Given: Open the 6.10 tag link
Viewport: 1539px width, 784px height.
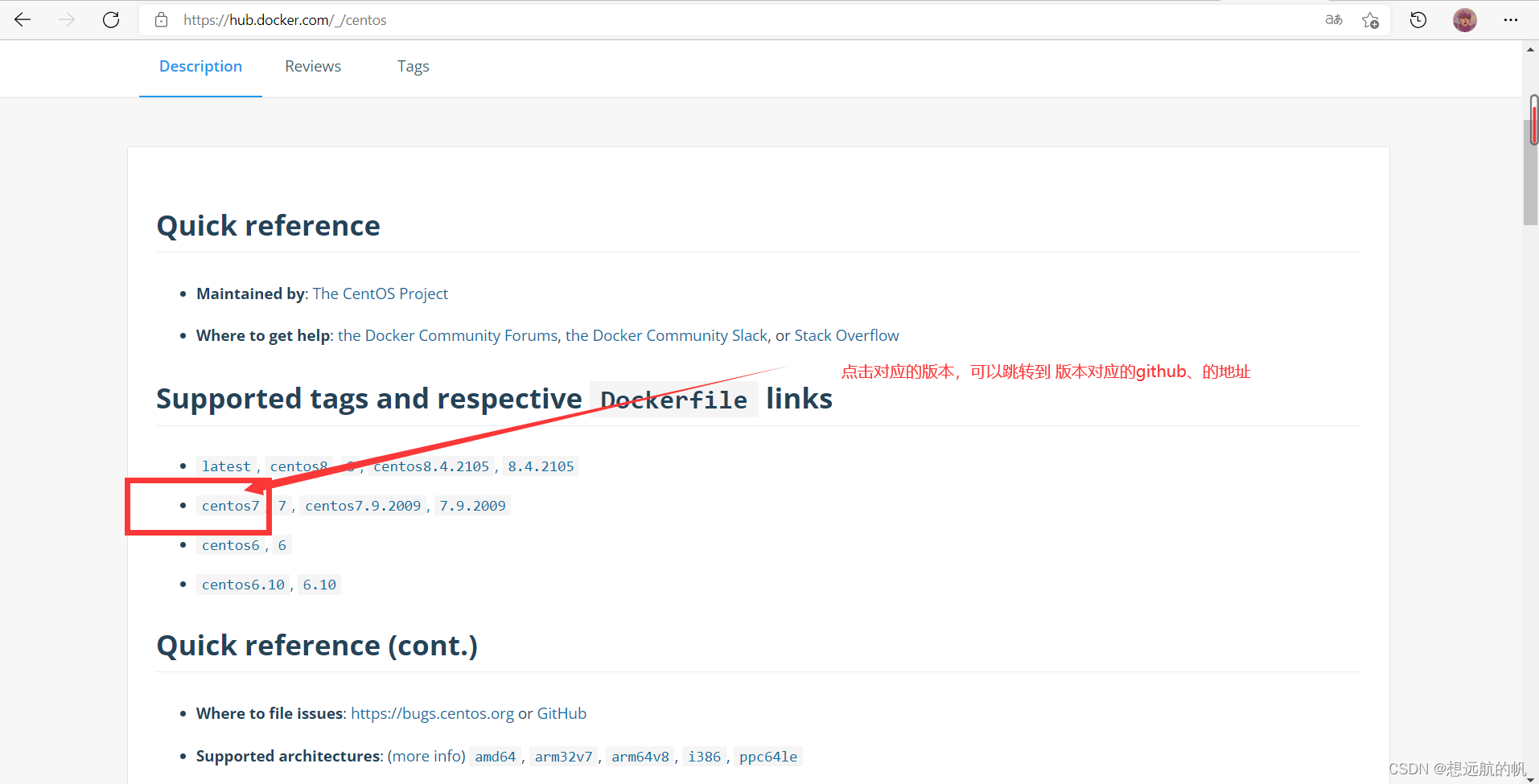Looking at the screenshot, I should (x=319, y=585).
